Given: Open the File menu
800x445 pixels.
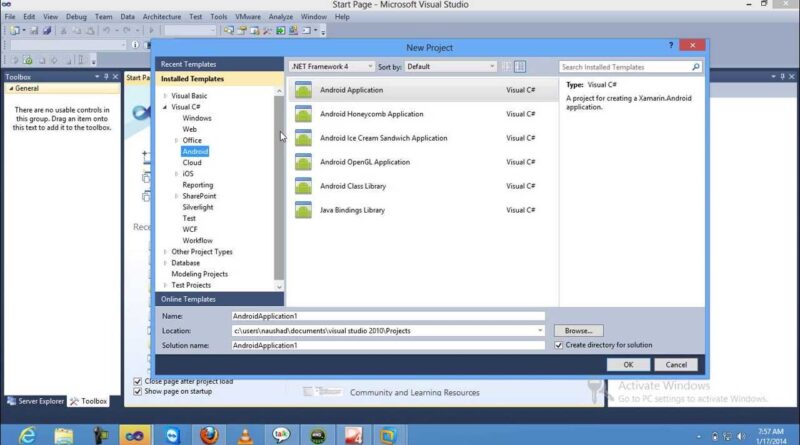Looking at the screenshot, I should 10,17.
